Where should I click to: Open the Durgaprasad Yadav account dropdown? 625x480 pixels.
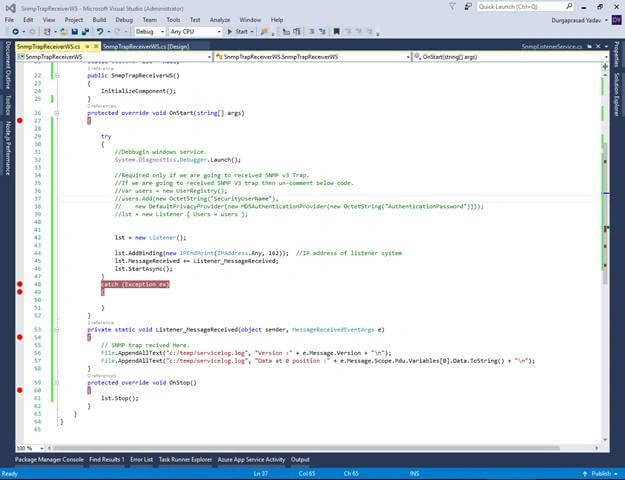click(x=607, y=20)
